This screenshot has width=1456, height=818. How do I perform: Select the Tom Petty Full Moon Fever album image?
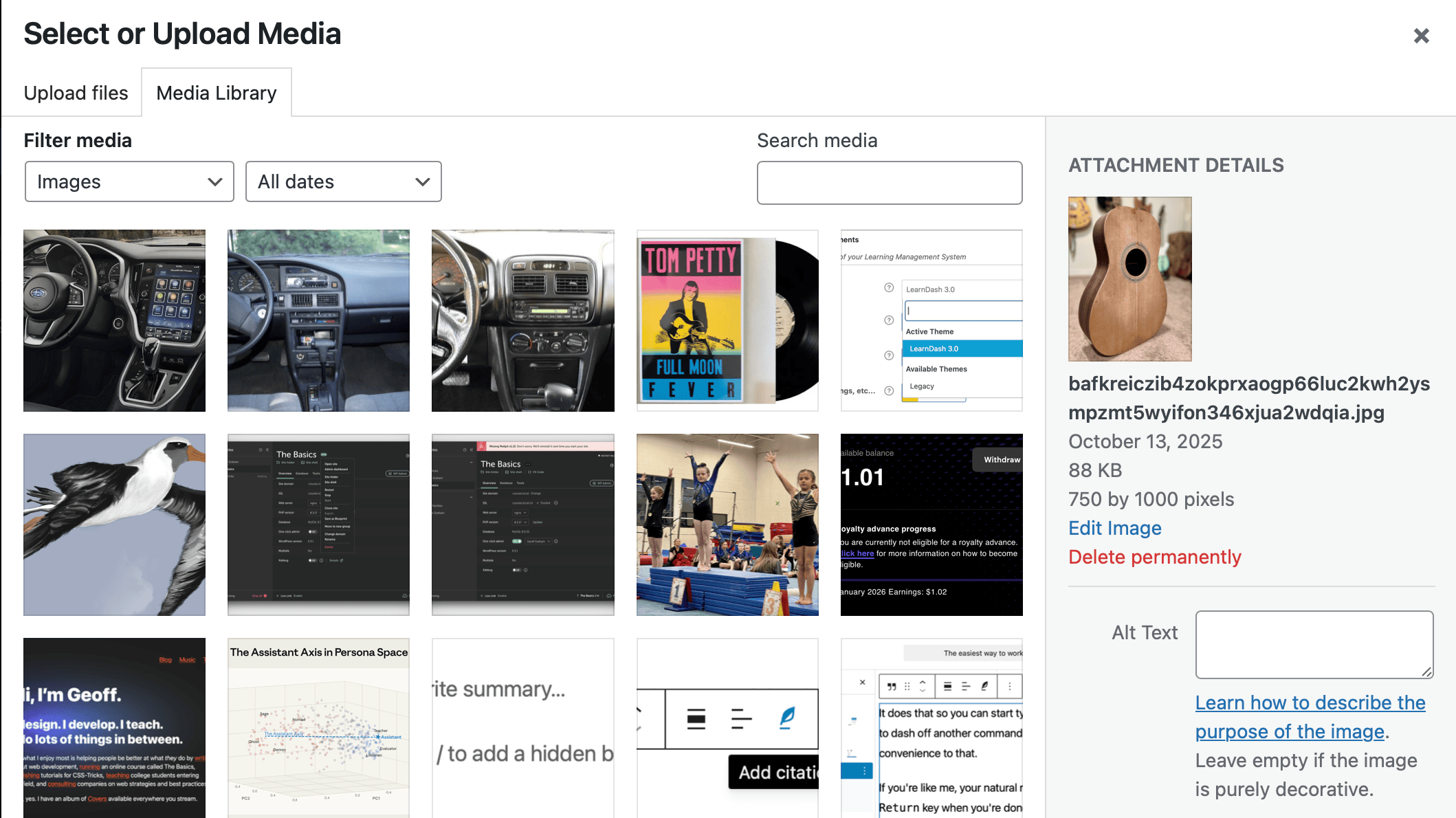coord(727,320)
